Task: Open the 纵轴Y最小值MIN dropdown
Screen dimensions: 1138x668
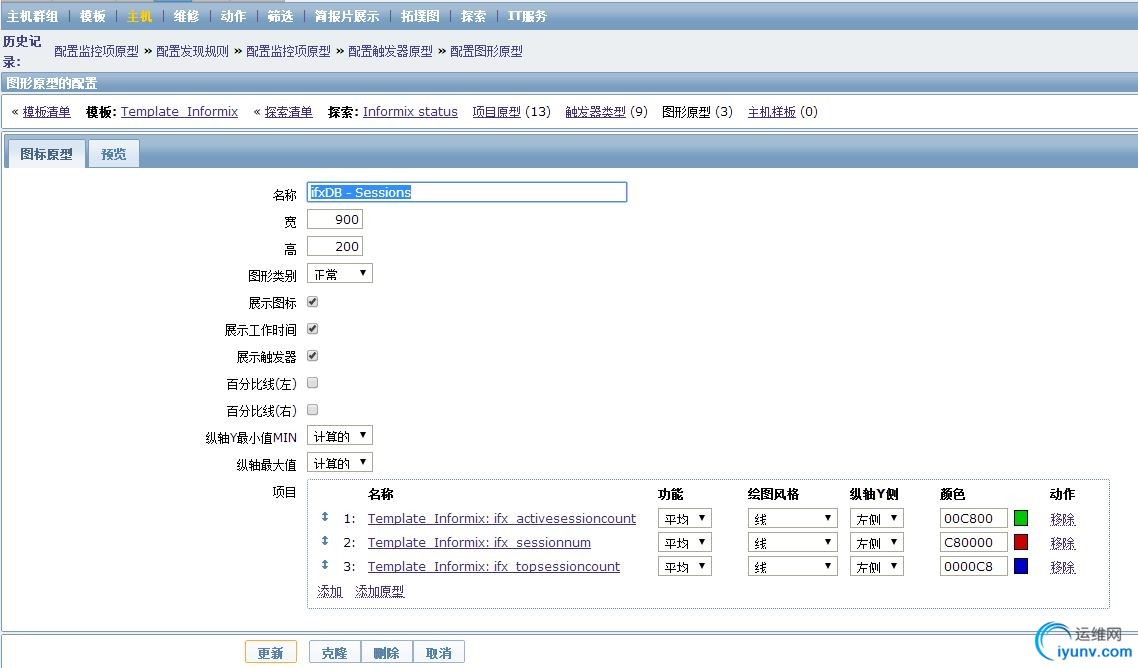Action: 340,436
